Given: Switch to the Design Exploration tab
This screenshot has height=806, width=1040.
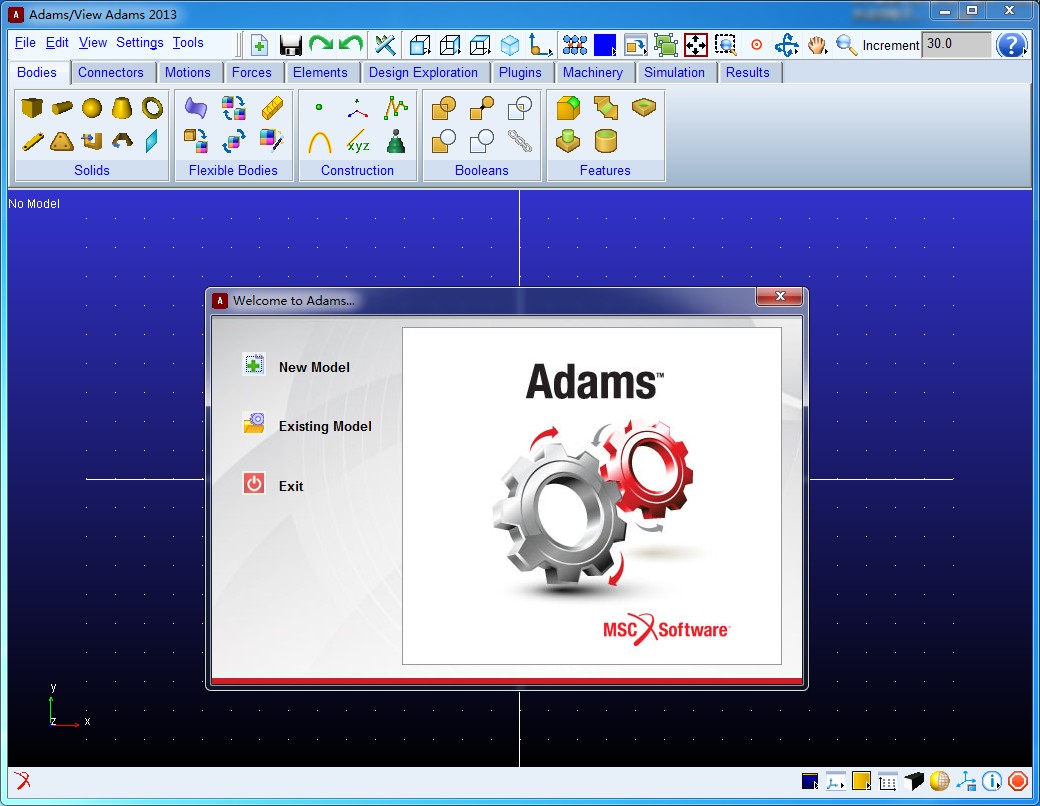Looking at the screenshot, I should click(423, 72).
